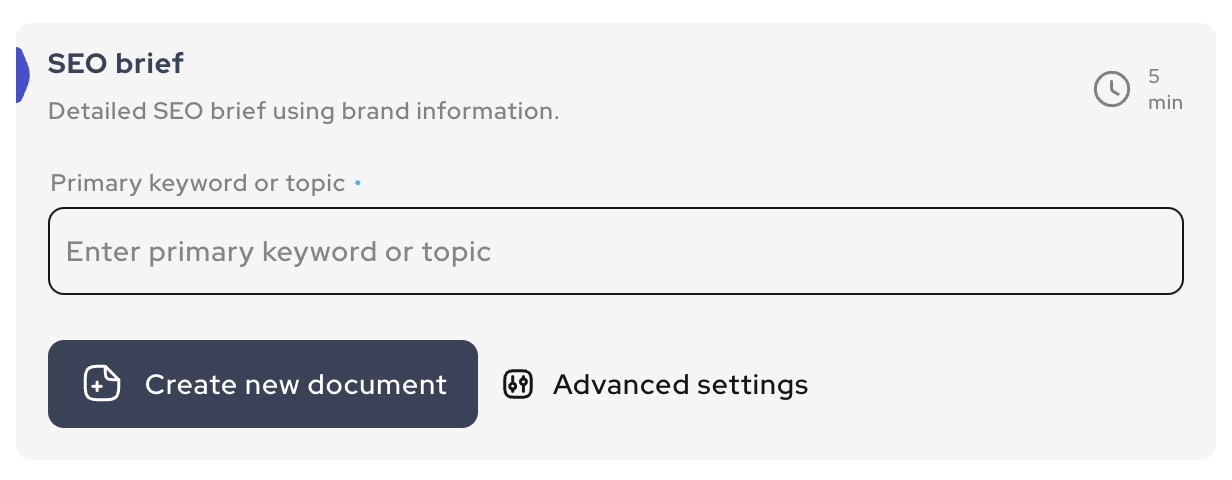Click the number 5 next to clock
The height and width of the screenshot is (480, 1232).
1154,77
